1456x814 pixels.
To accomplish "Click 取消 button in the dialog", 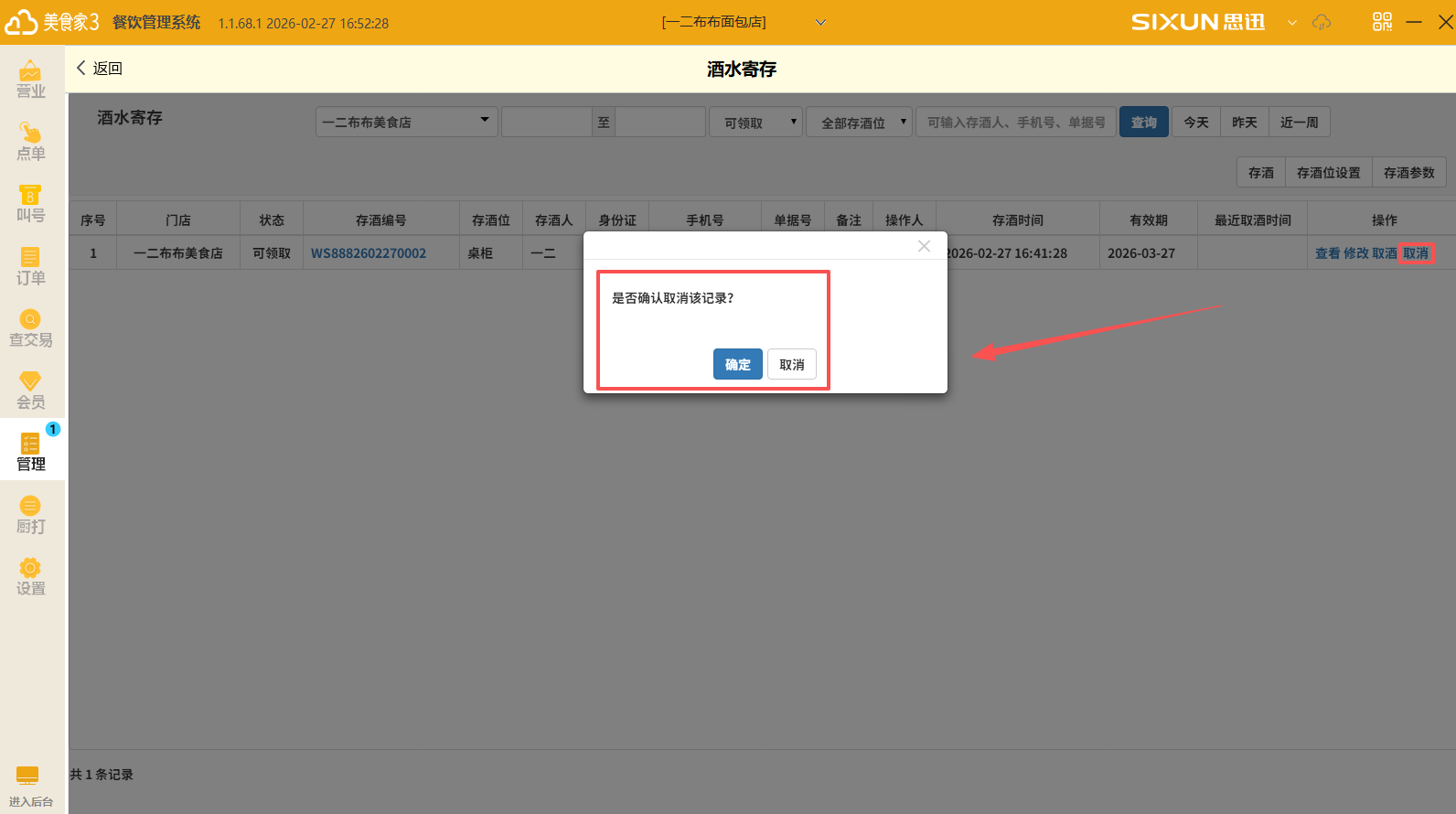I will click(791, 364).
